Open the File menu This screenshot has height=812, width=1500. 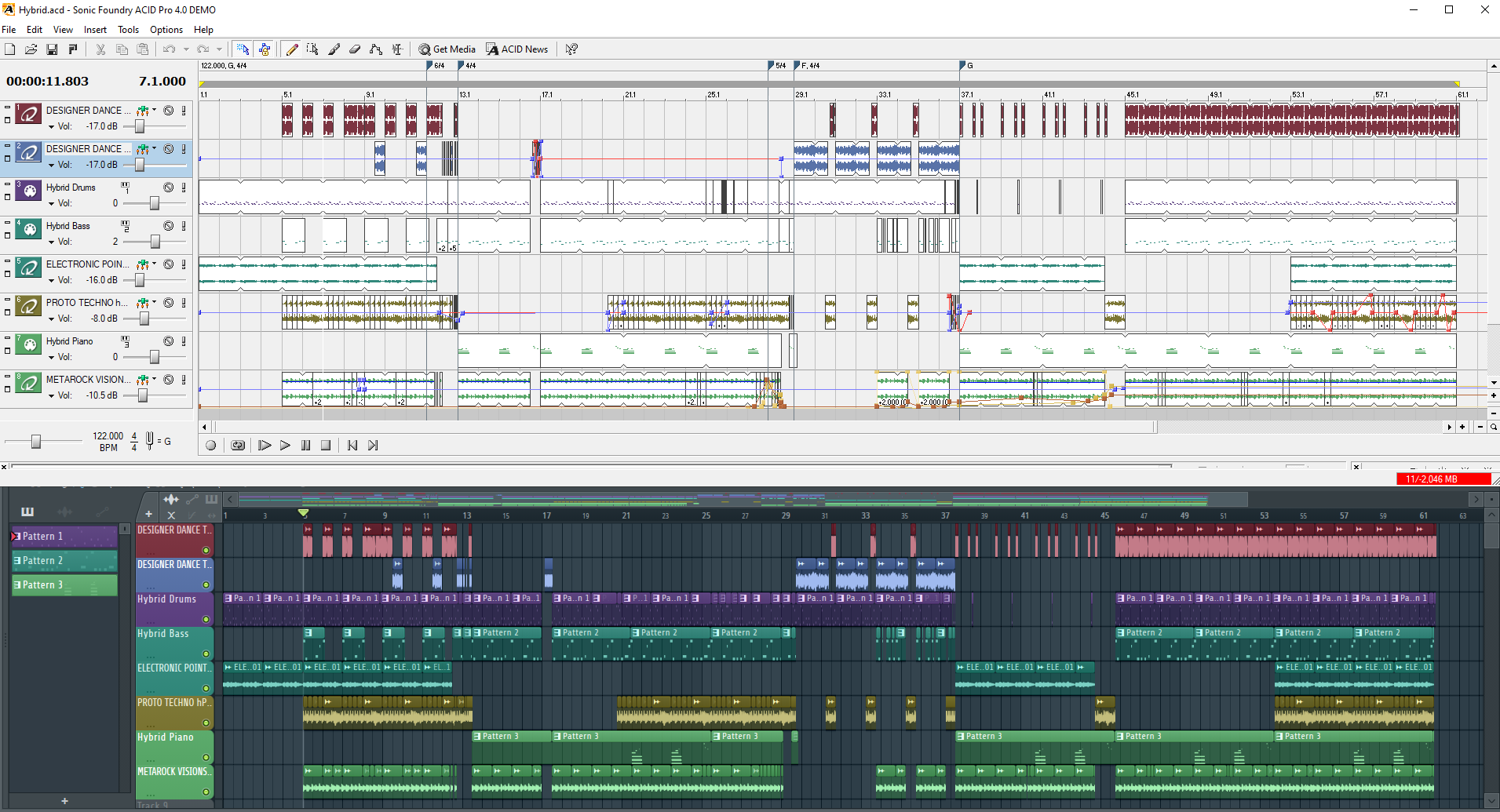coord(9,30)
